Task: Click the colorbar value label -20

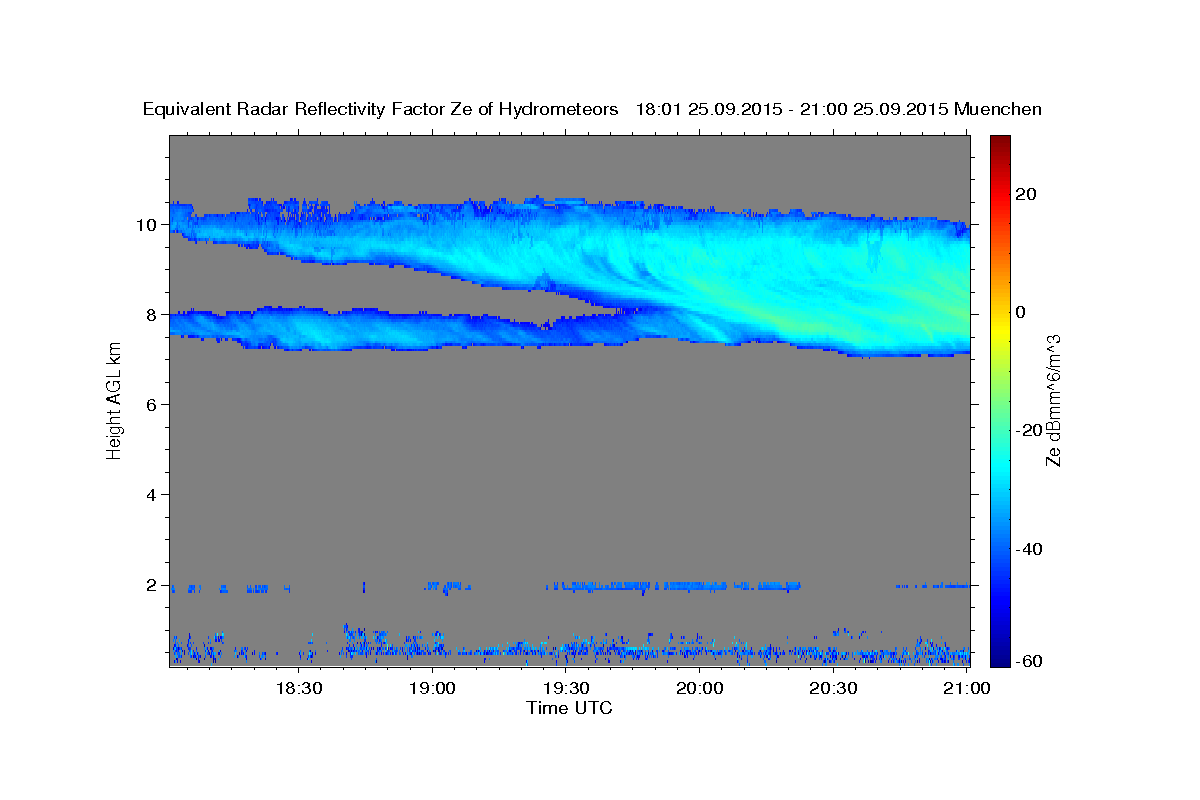Action: 1030,430
